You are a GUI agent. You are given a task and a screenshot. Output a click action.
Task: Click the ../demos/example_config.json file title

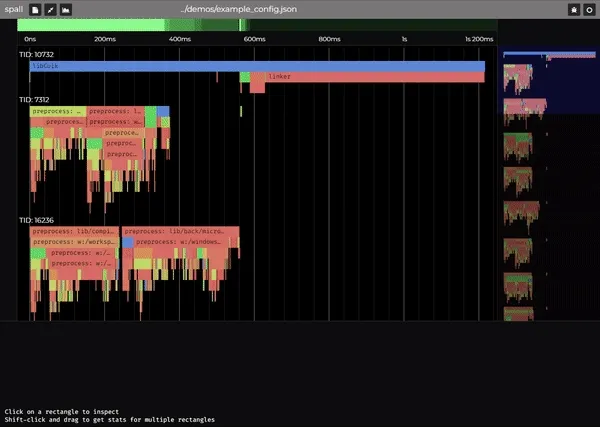pos(239,9)
